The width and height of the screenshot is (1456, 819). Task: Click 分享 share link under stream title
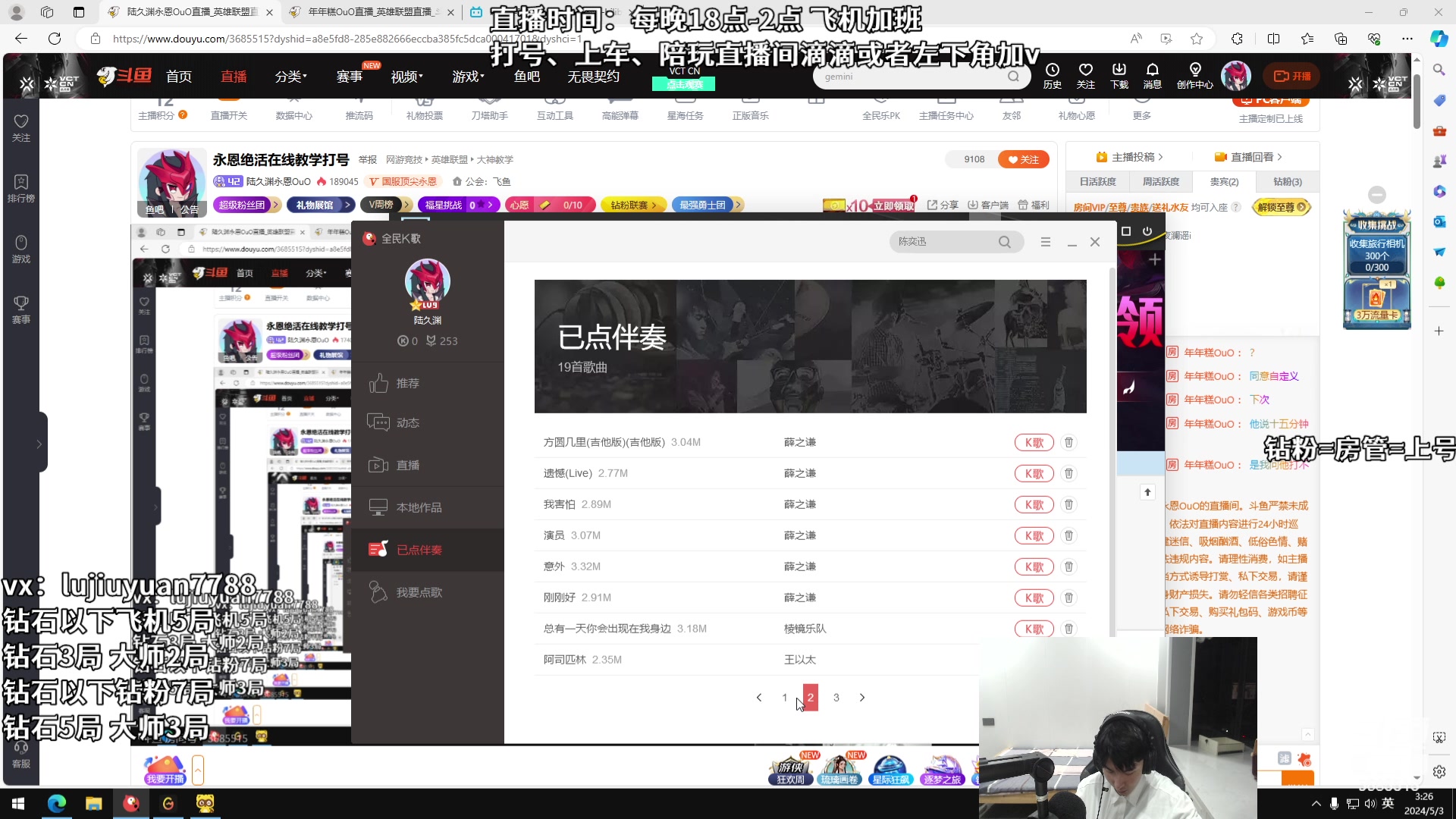943,205
